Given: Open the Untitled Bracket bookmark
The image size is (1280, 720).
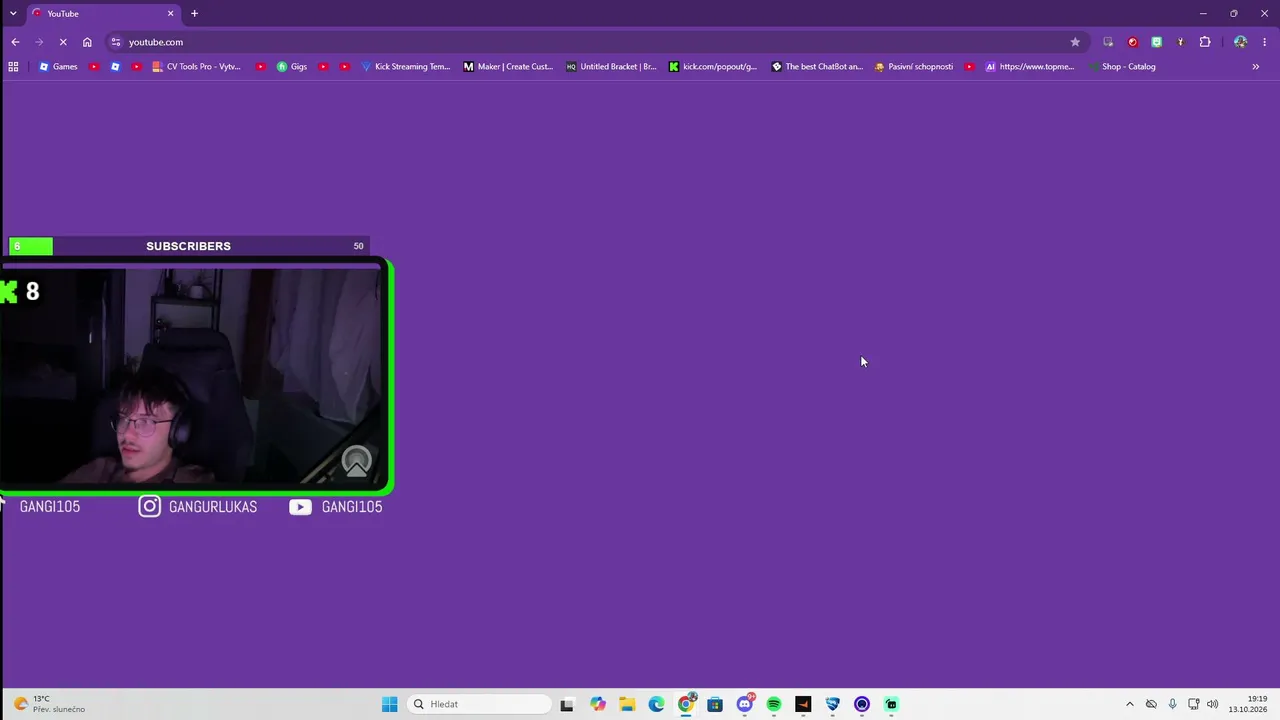Looking at the screenshot, I should click(x=611, y=67).
